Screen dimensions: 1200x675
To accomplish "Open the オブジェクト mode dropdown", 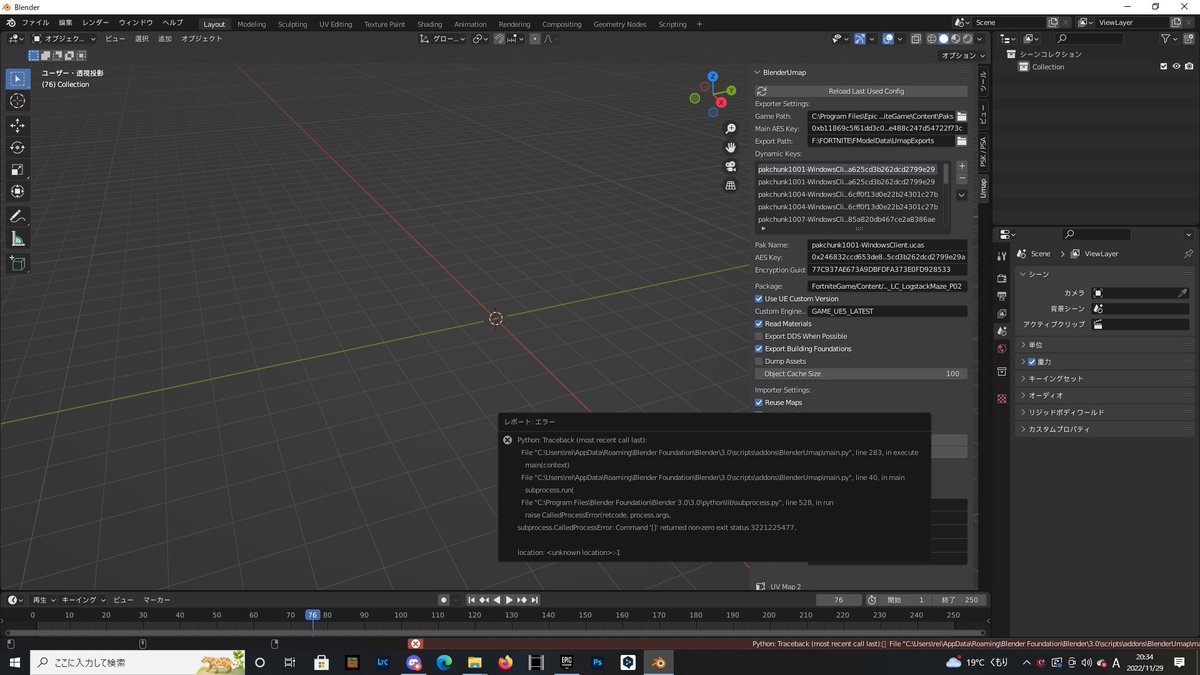I will point(64,39).
